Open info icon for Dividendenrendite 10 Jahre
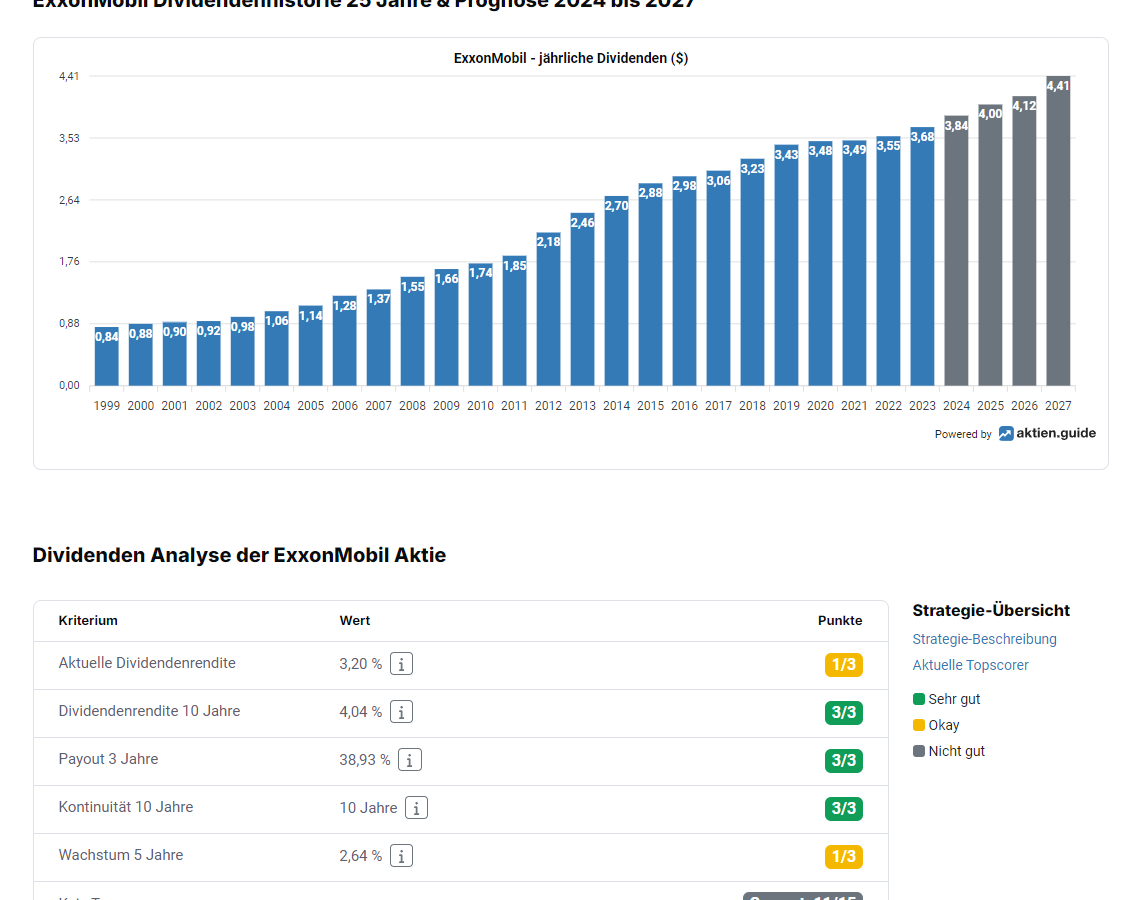Image resolution: width=1137 pixels, height=900 pixels. (401, 711)
